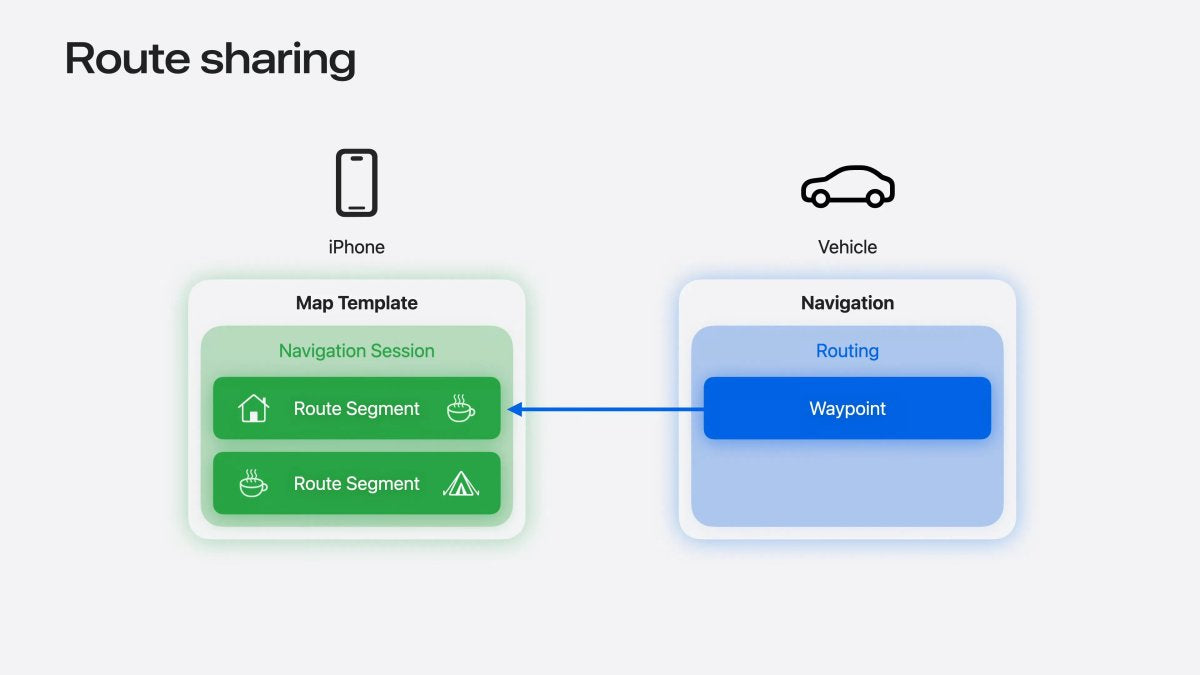
Task: Click the 'Vehicle' label
Action: coord(848,247)
